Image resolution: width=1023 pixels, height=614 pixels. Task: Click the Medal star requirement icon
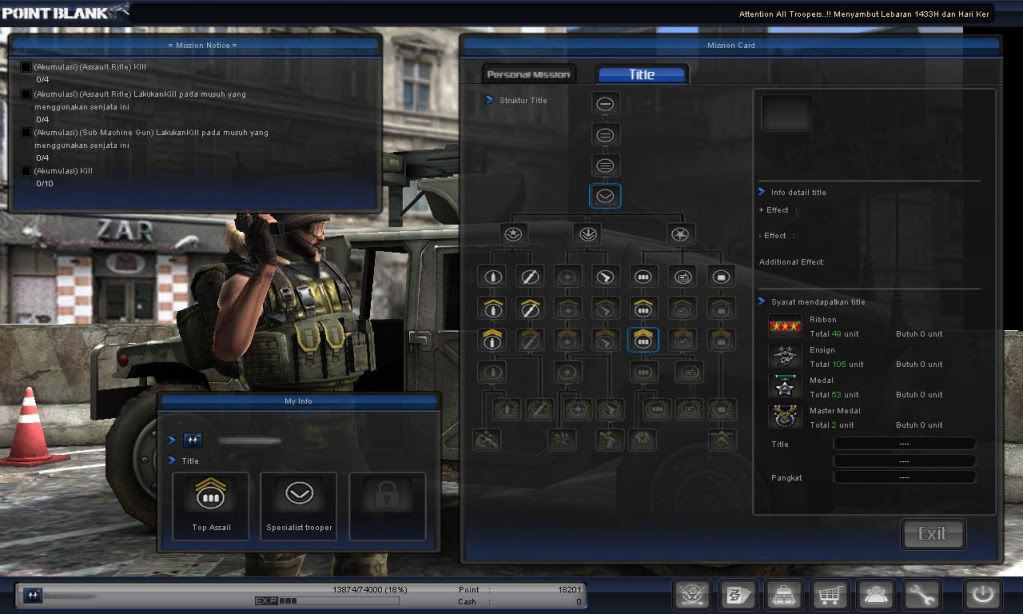pos(784,386)
